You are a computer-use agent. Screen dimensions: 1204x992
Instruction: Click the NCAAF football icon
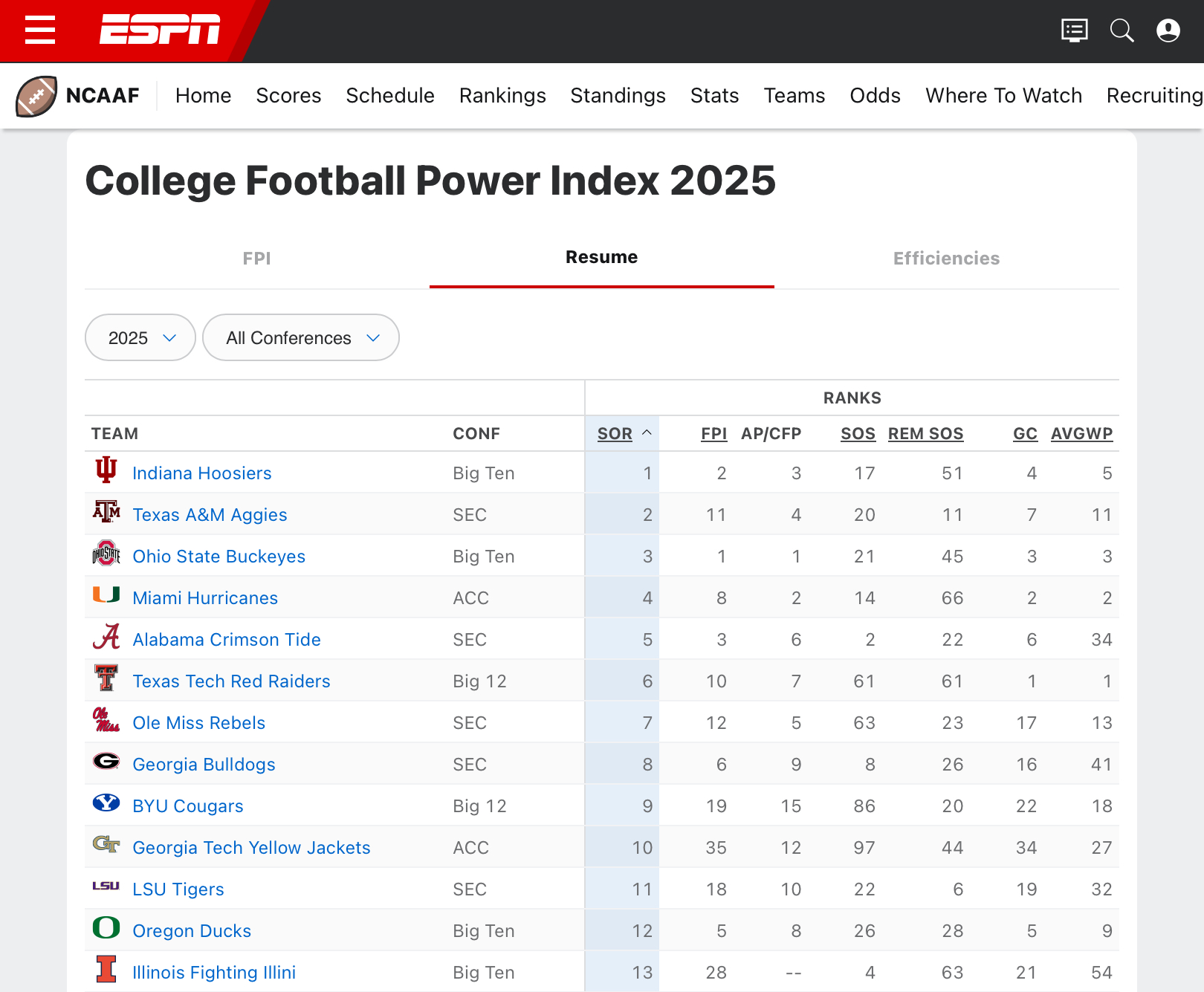point(36,96)
